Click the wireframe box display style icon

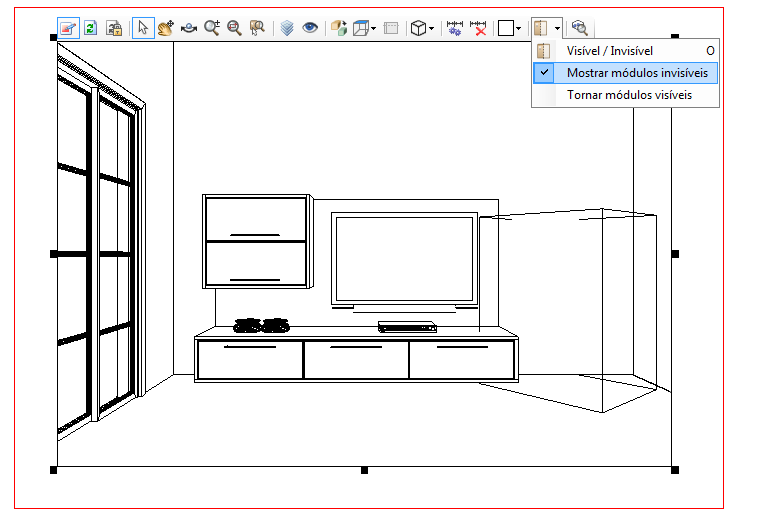[x=361, y=28]
